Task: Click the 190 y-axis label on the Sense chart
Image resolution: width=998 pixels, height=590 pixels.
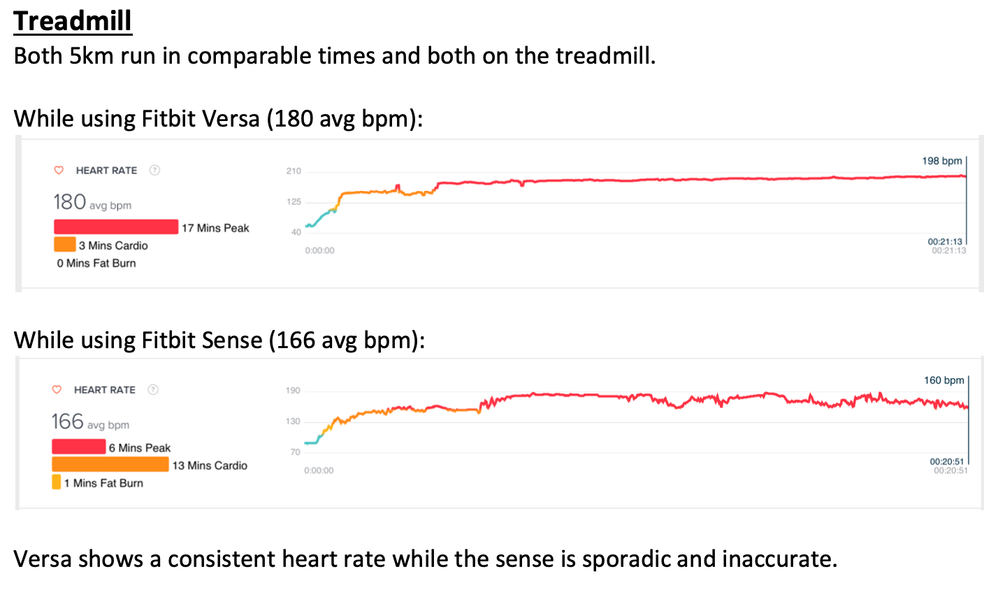Action: coord(293,391)
